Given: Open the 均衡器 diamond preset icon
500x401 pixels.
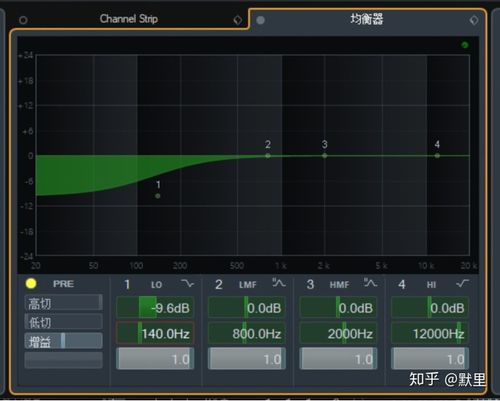Looking at the screenshot, I should (474, 20).
